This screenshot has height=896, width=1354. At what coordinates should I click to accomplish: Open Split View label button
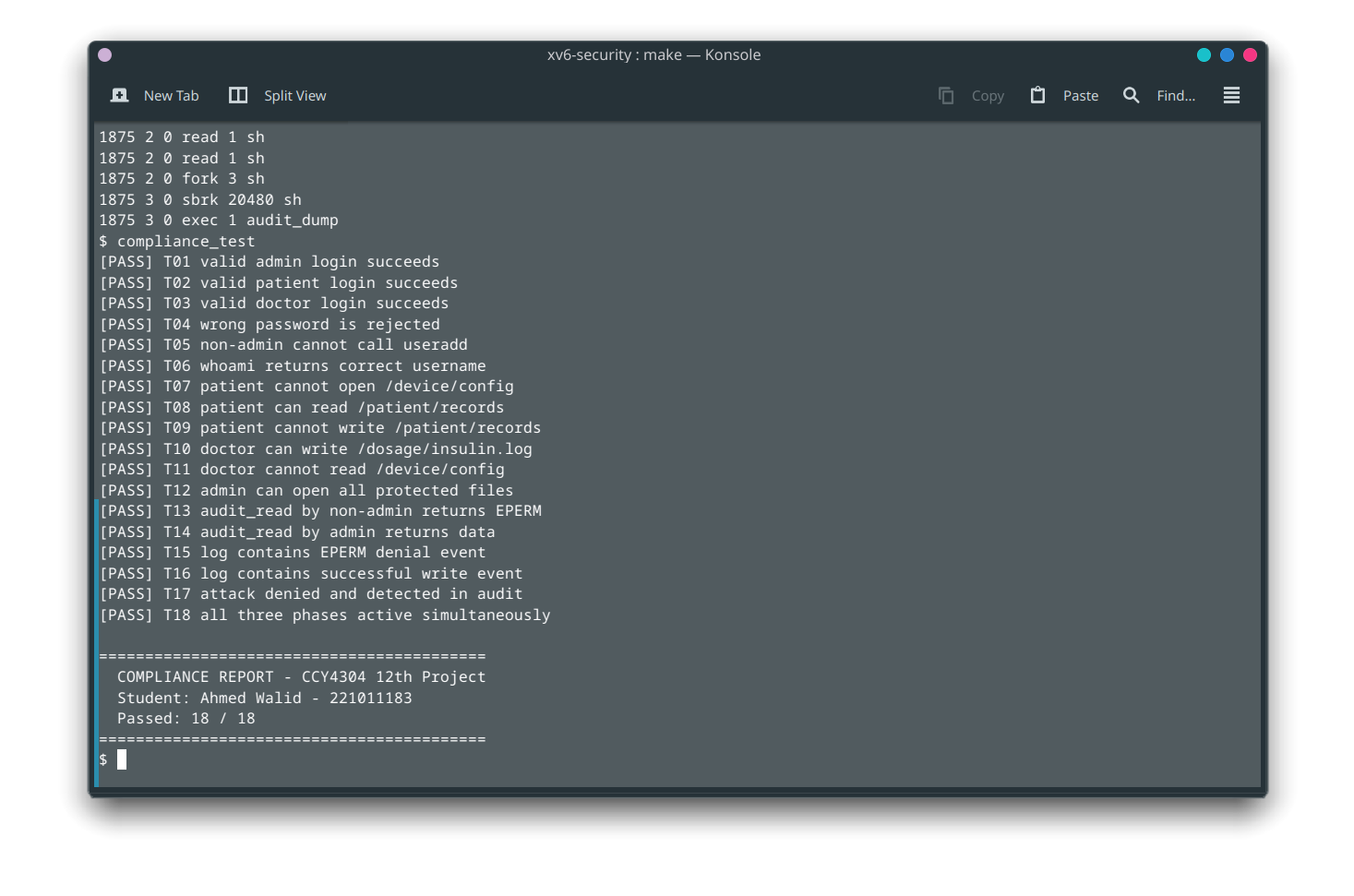[x=295, y=96]
